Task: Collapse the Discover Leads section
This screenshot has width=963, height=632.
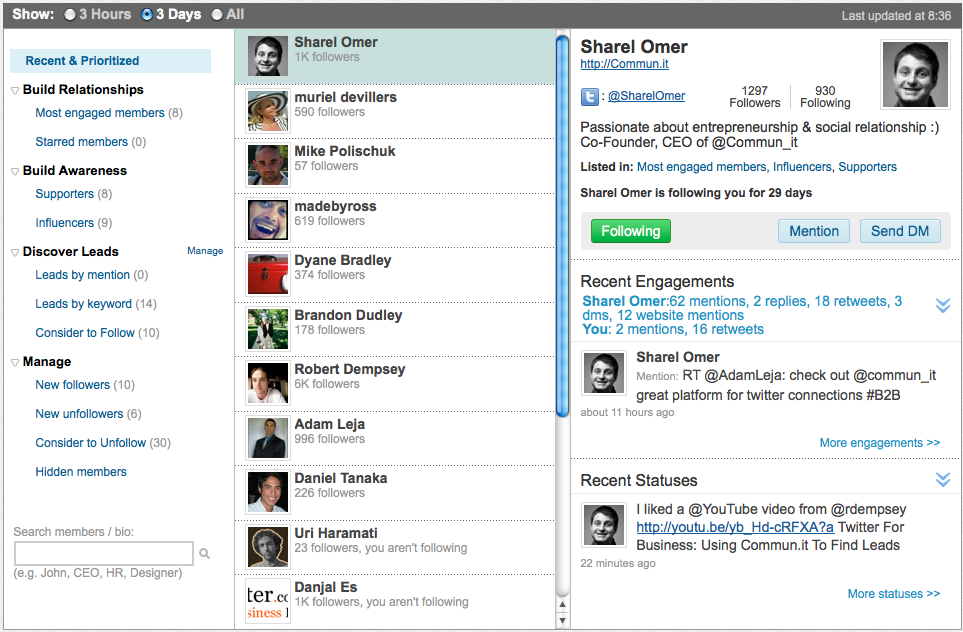Action: coord(15,252)
